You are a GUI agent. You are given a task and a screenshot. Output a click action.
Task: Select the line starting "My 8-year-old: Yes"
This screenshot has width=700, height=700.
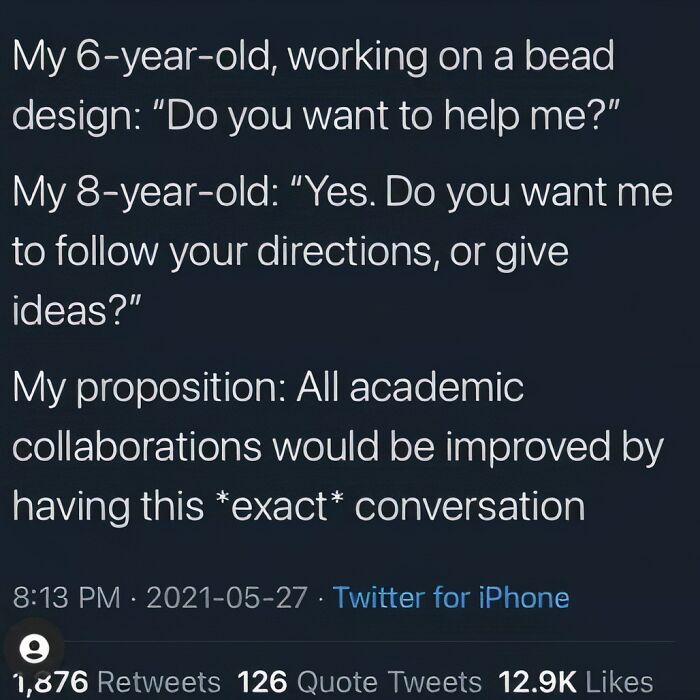coord(342,192)
